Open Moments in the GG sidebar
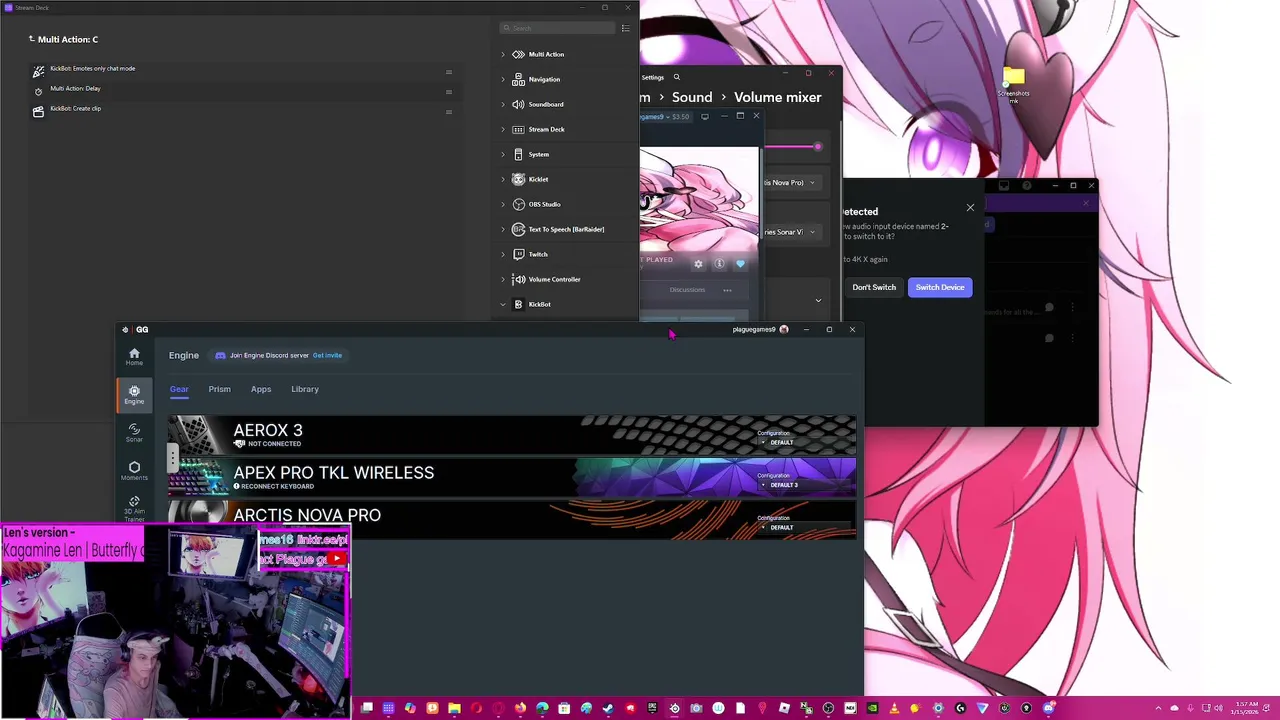 [x=134, y=471]
